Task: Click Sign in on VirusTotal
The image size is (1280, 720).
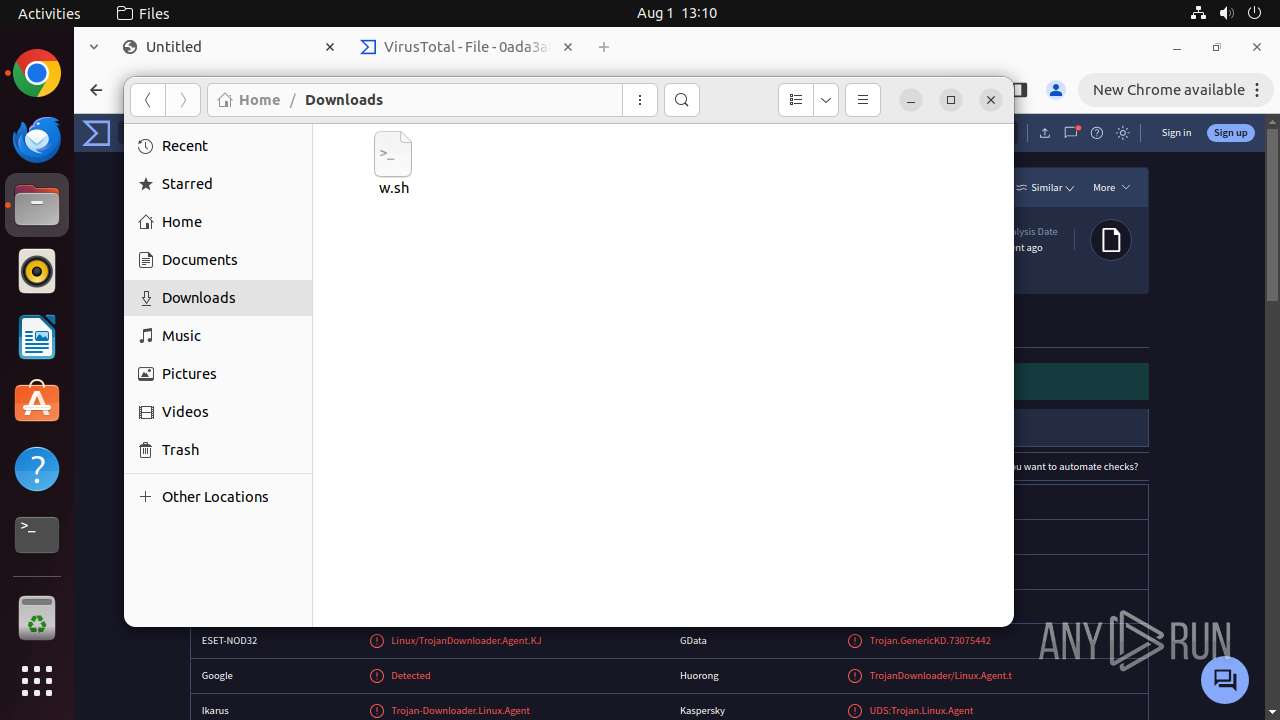Action: 1176,132
